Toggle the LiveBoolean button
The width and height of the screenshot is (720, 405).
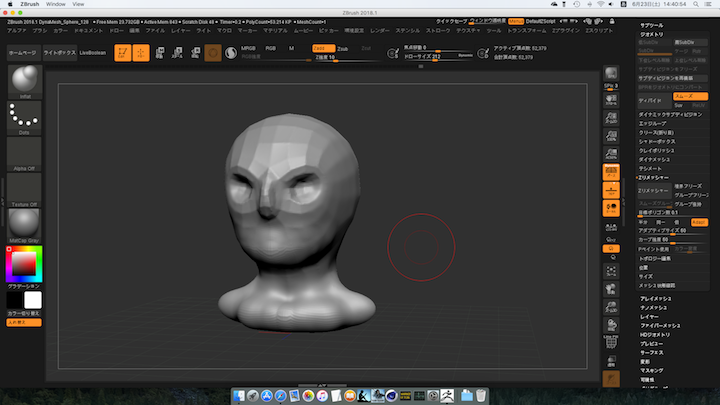coord(93,53)
